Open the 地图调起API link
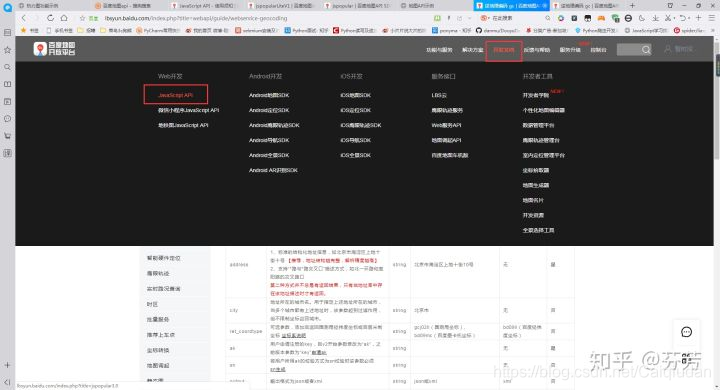The image size is (720, 390). pyautogui.click(x=446, y=140)
